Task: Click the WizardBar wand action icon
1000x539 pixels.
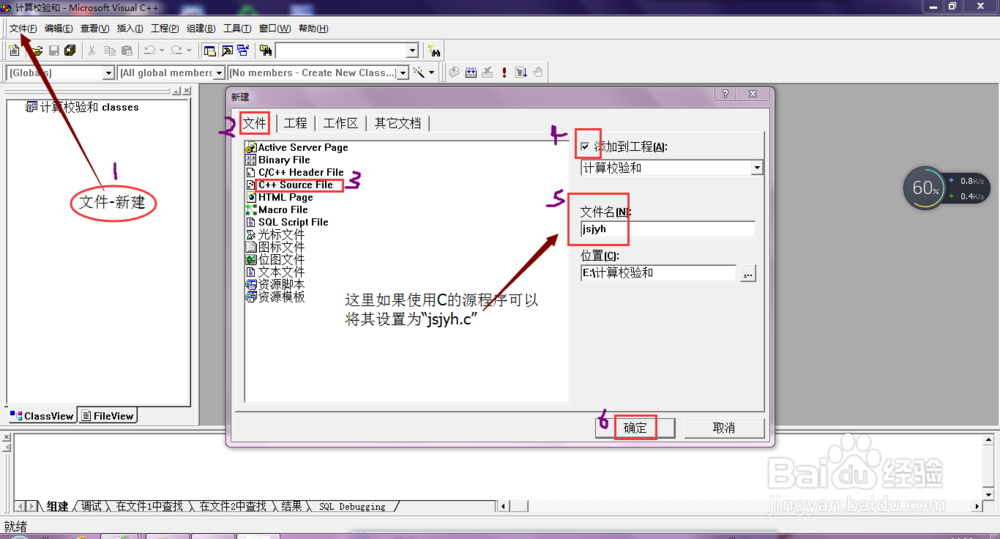Action: (419, 72)
